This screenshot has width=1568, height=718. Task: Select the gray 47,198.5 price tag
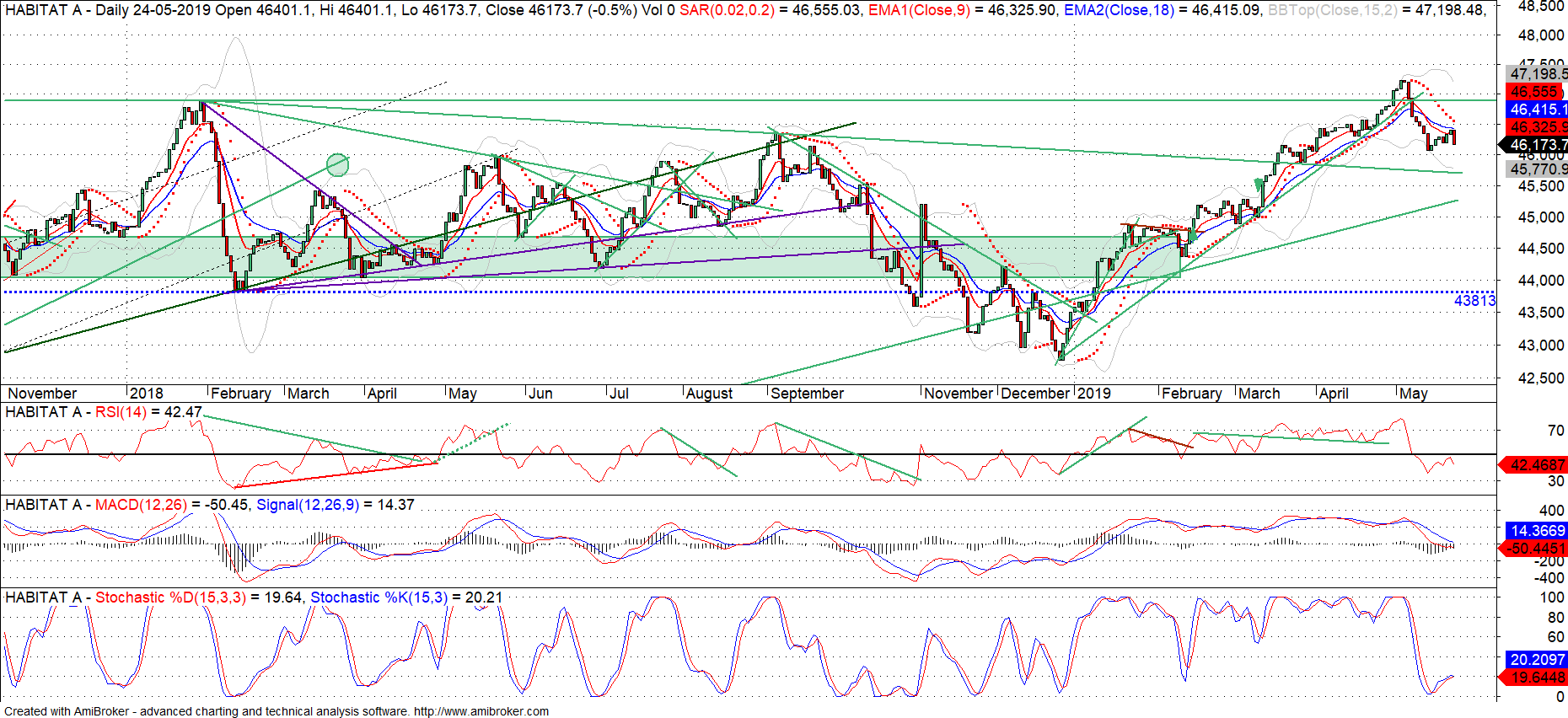pos(1536,73)
